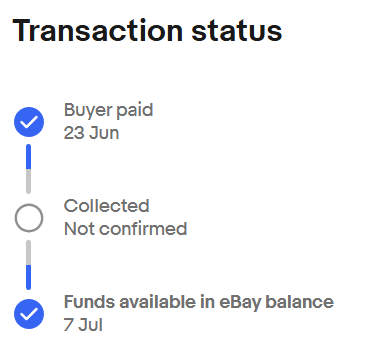Screen dimensions: 377x364
Task: Click the word paid in Buyer paid
Action: 135,111
